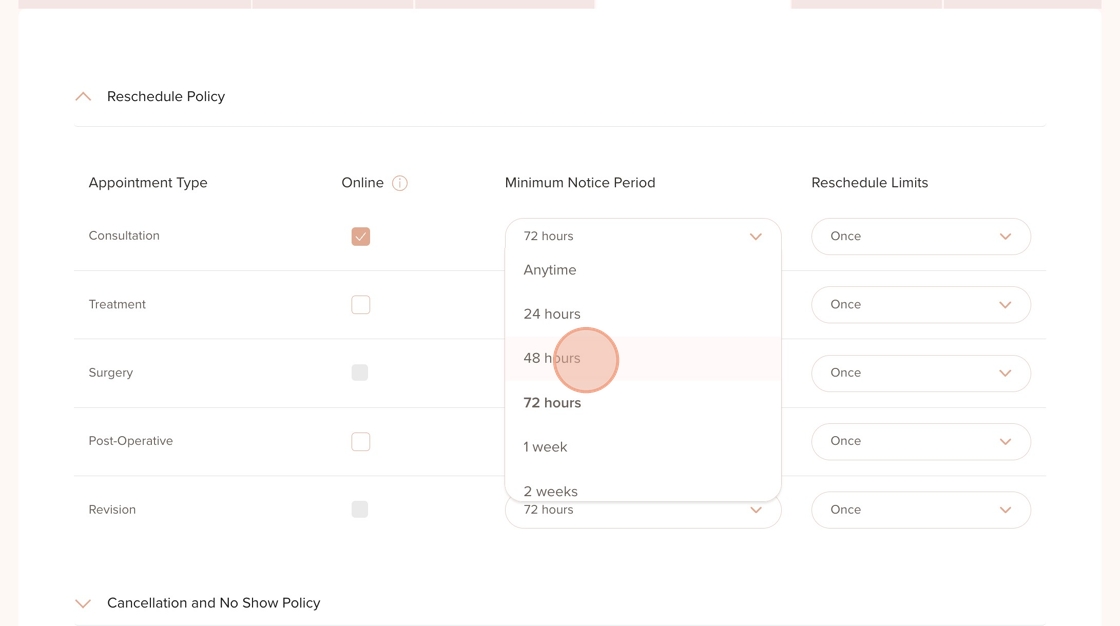Toggle the Surgery Online checkbox
Viewport: 1120px width, 626px height.
360,373
